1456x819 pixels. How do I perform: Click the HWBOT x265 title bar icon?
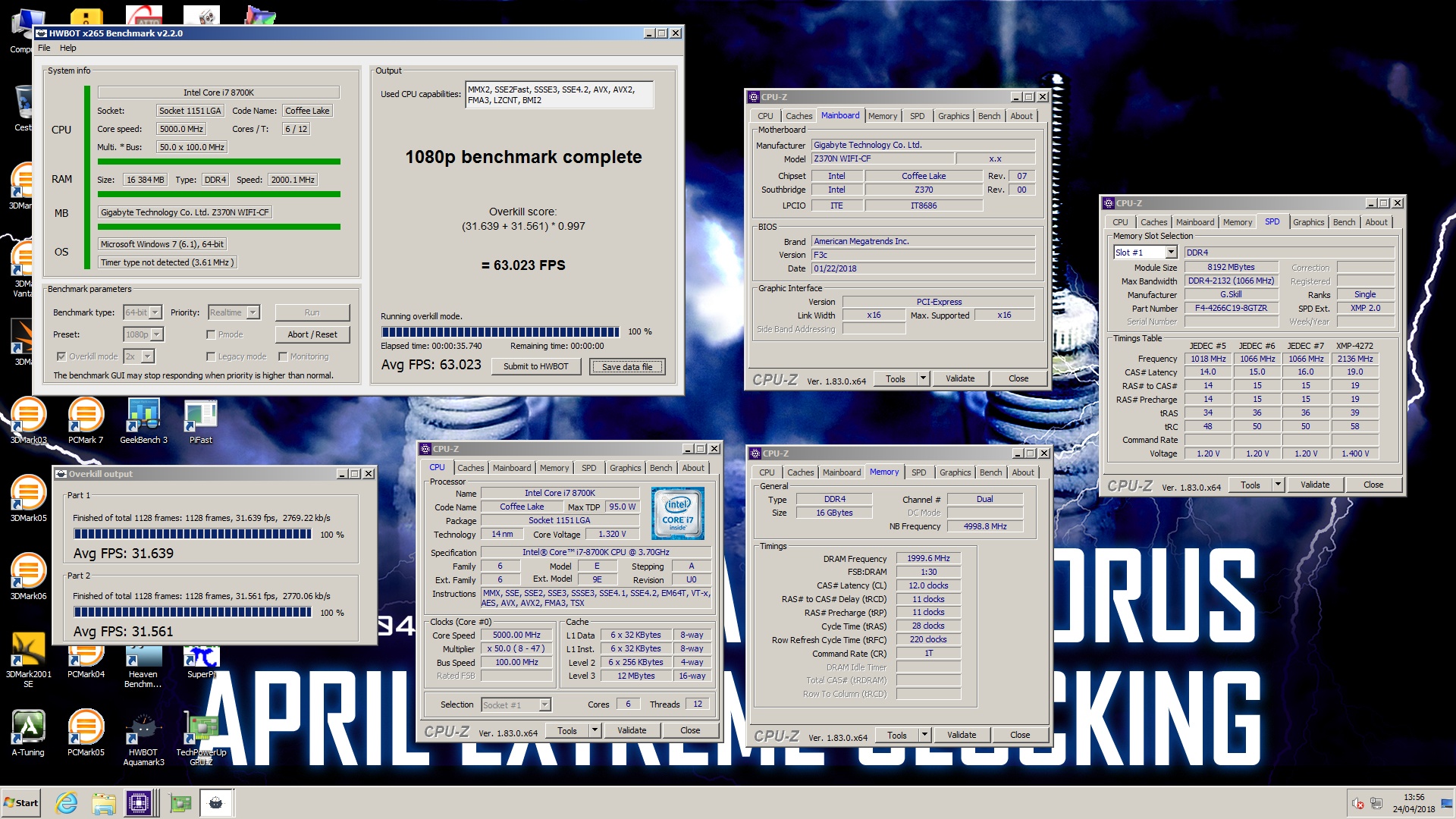point(42,33)
